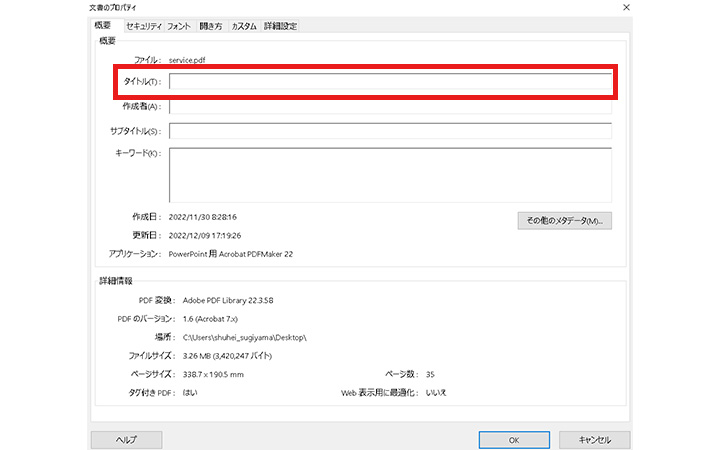This screenshot has width=720, height=450.
Task: Click the page count value 35
Action: [430, 374]
